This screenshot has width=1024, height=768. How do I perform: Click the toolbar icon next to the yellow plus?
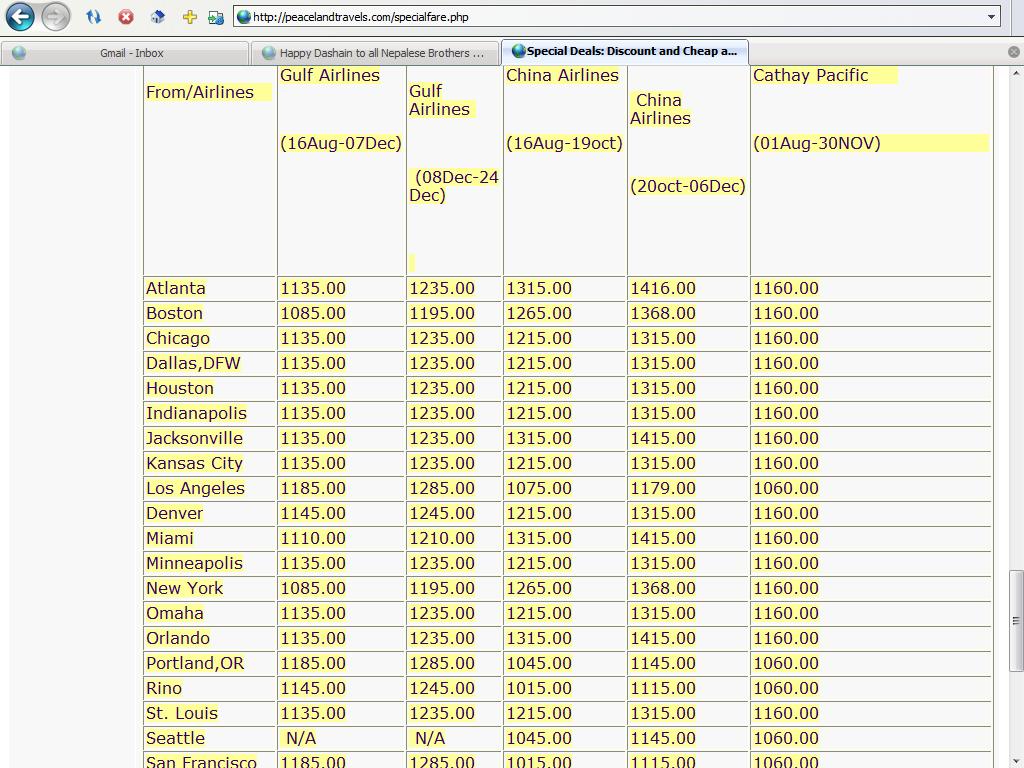[215, 17]
